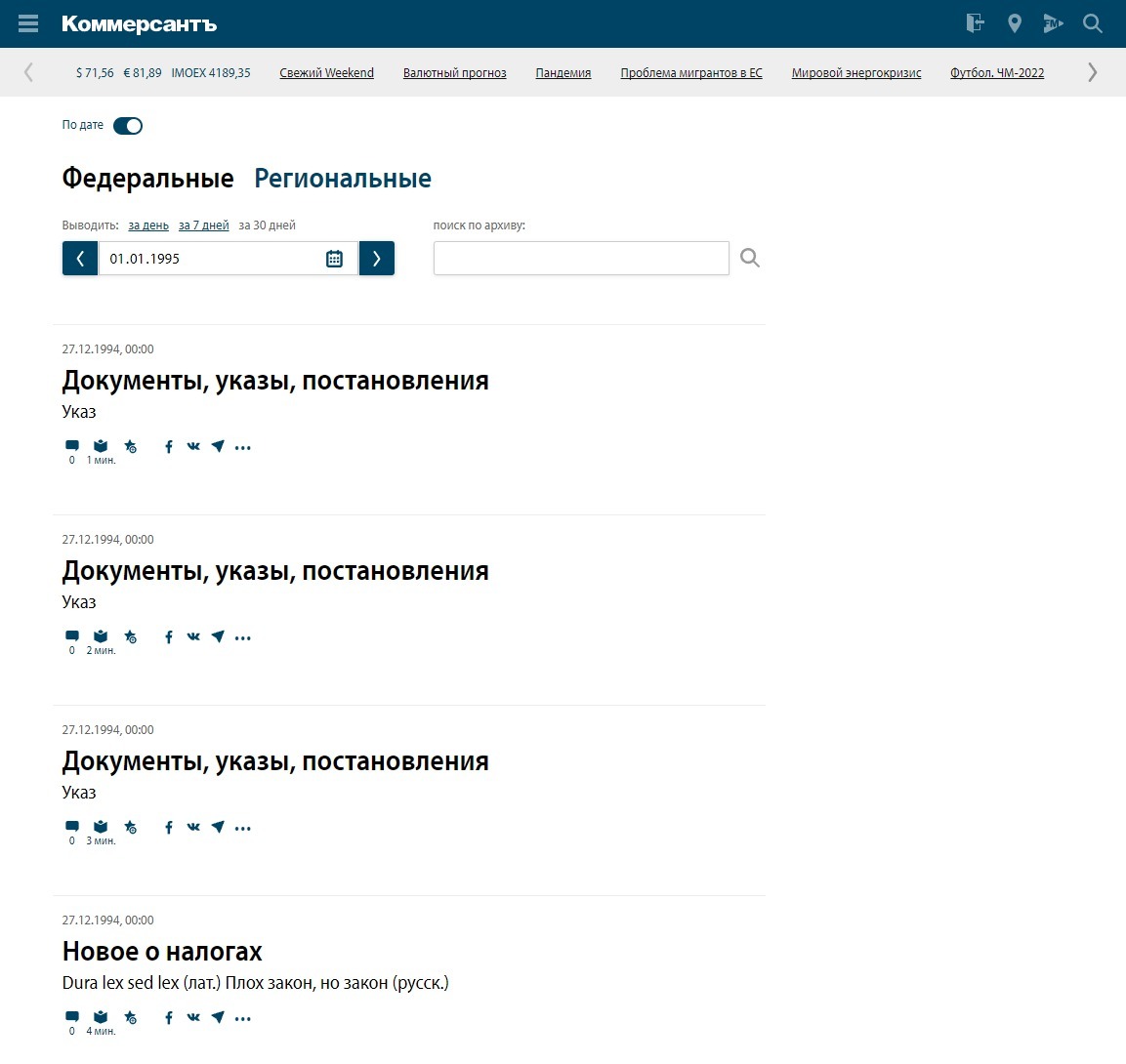Share the 3 мин. article on Facebook
The image size is (1126, 1064).
point(169,827)
